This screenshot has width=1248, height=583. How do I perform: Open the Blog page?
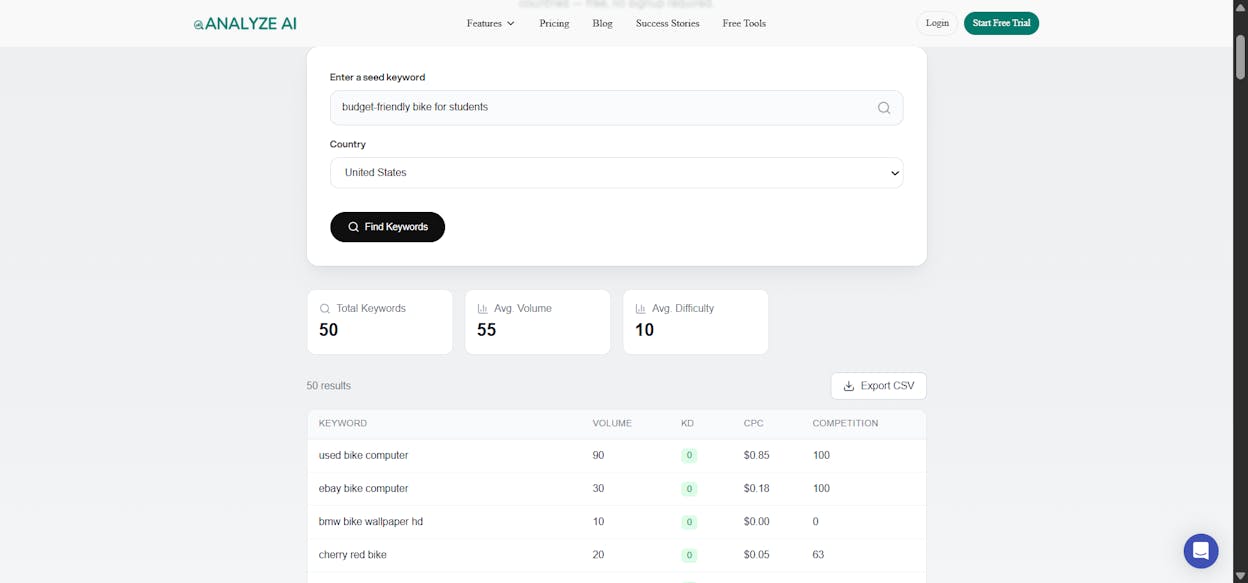602,23
